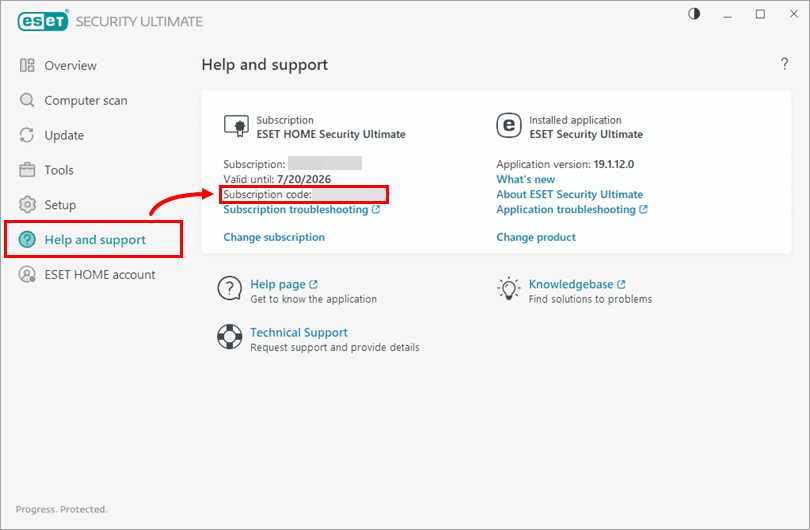Click the Knowledgebase light bulb icon

(x=508, y=289)
